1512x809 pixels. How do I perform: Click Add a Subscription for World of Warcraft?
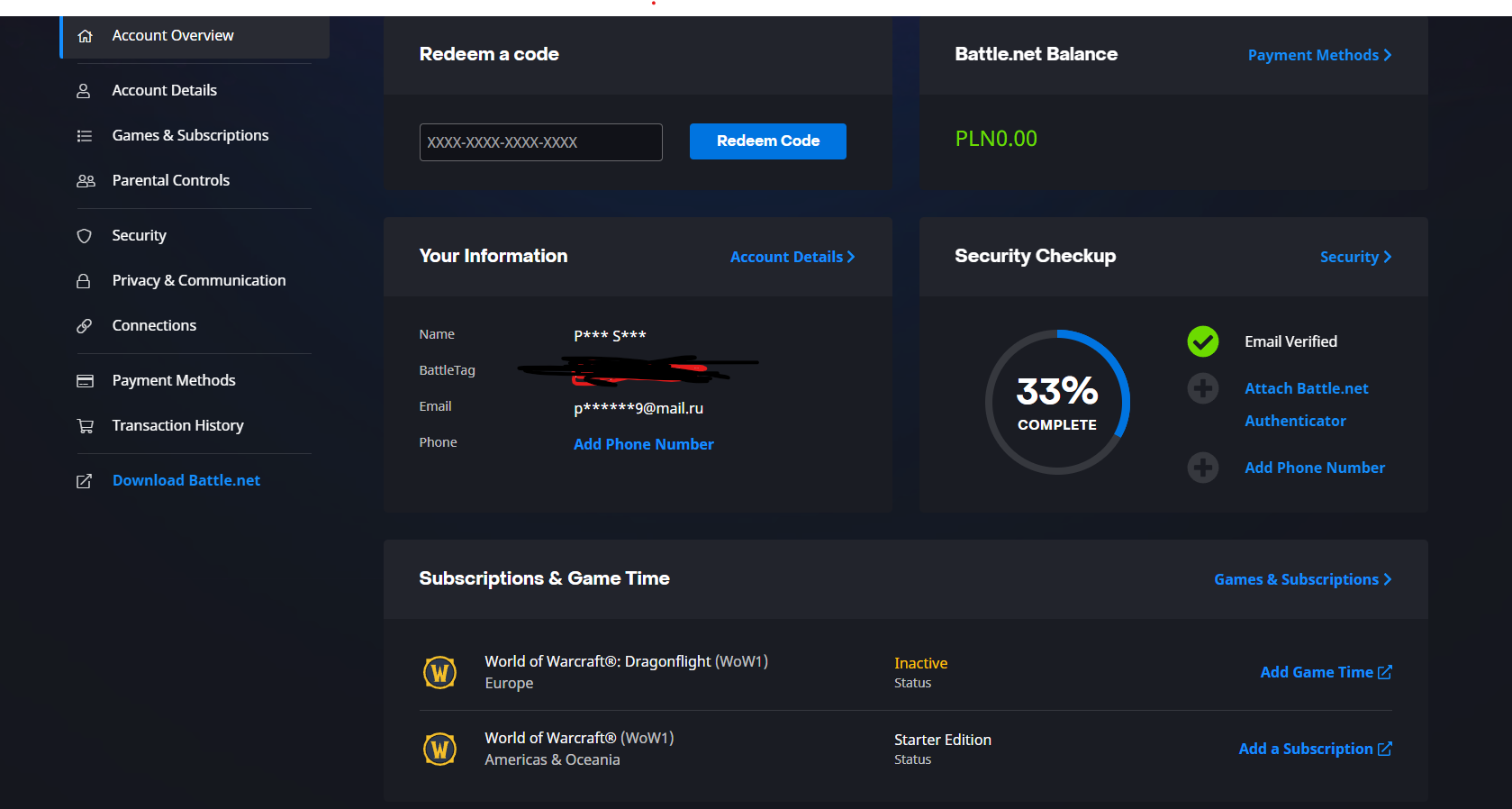[1306, 749]
